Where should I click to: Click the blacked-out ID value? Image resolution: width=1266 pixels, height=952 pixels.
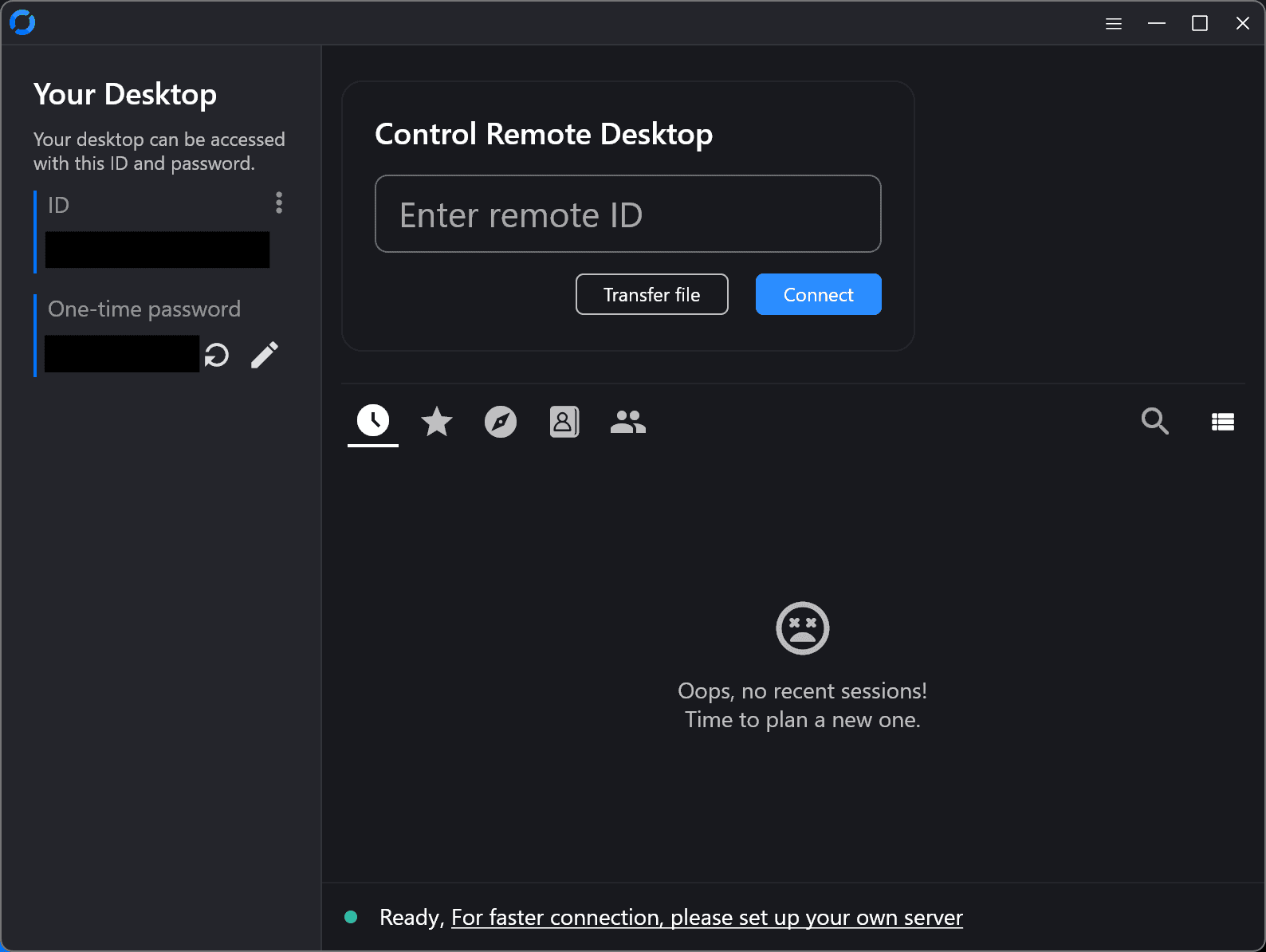[157, 250]
